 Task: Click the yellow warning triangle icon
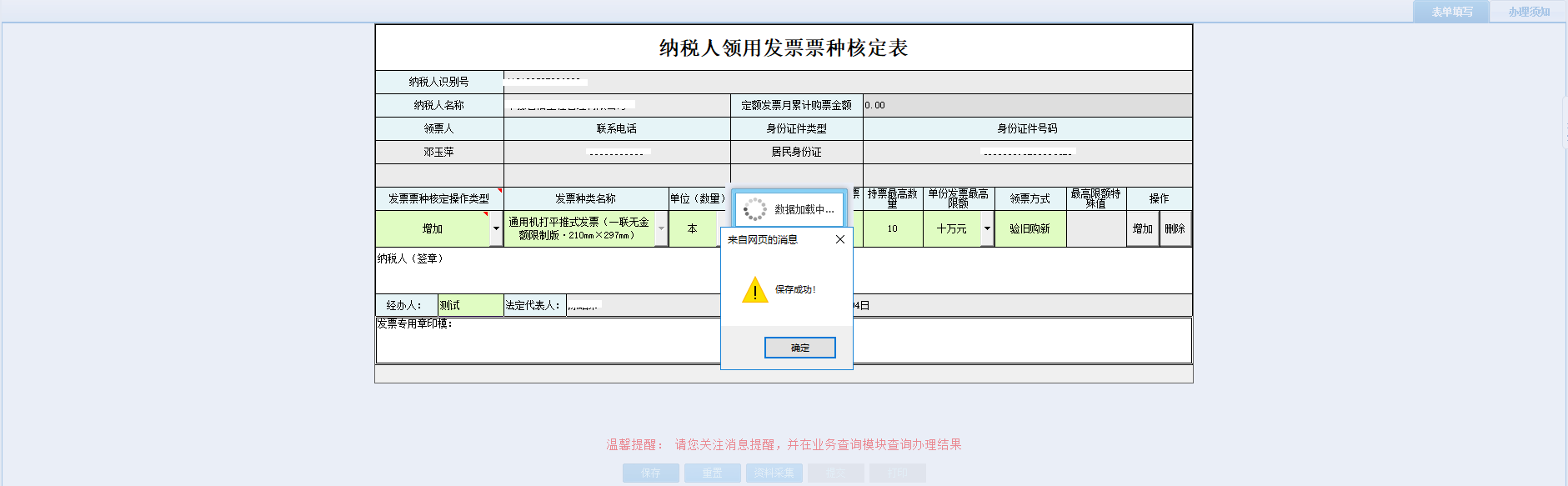[754, 290]
